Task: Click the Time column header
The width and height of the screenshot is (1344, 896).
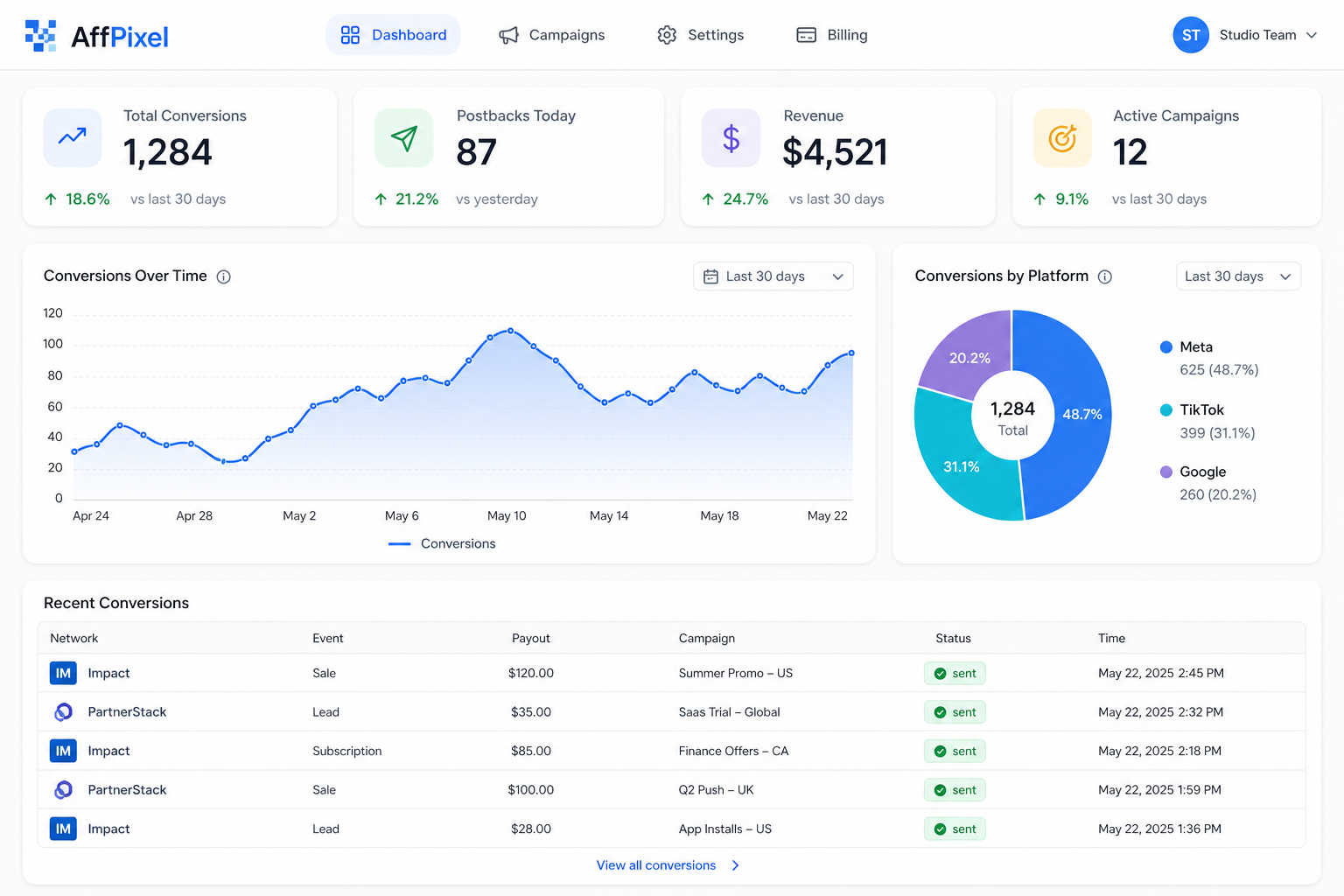Action: [x=1111, y=638]
